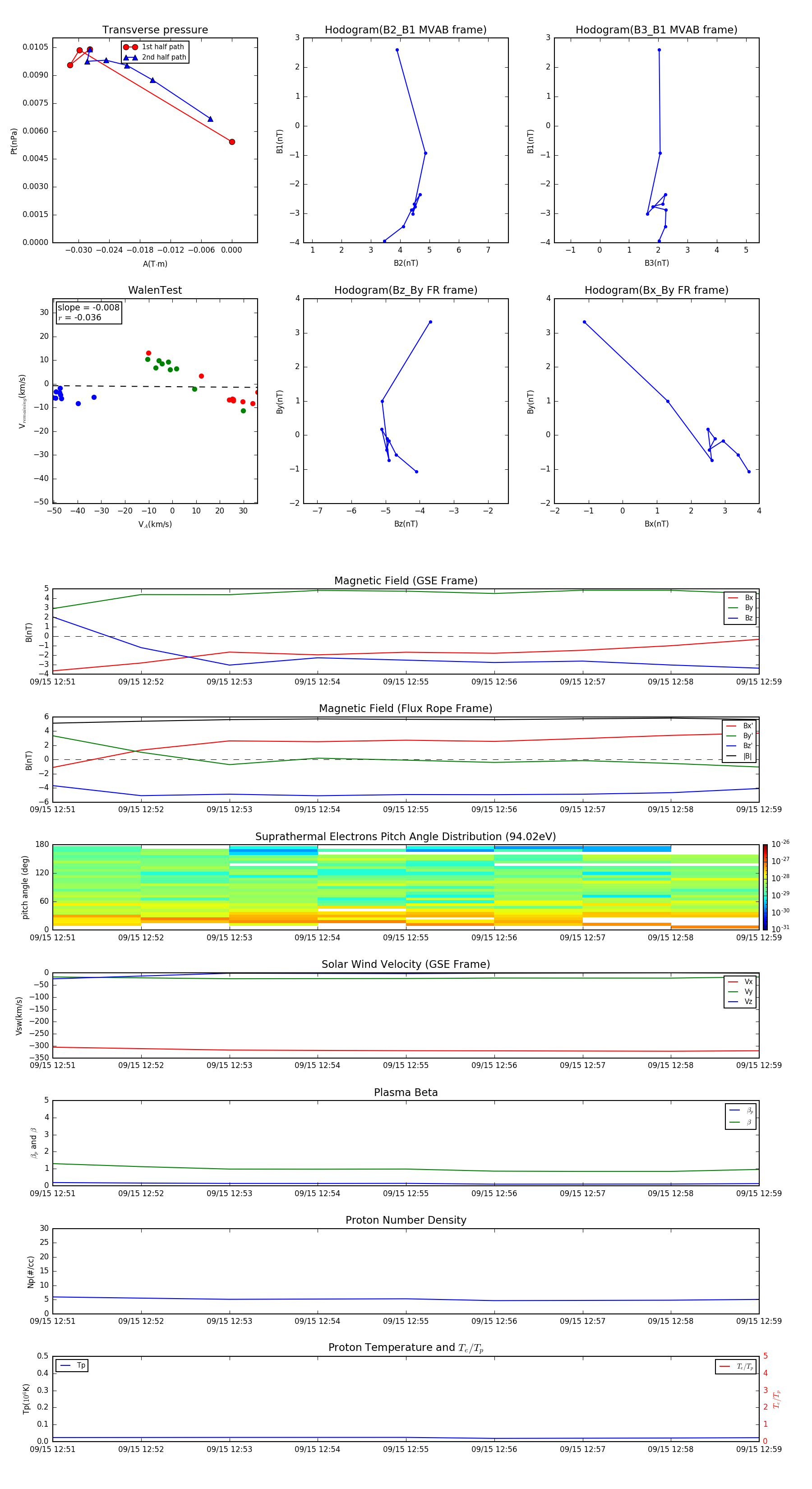812x1489 pixels.
Task: Click the "Bz'" flux rope legend entry
Action: pyautogui.click(x=740, y=746)
